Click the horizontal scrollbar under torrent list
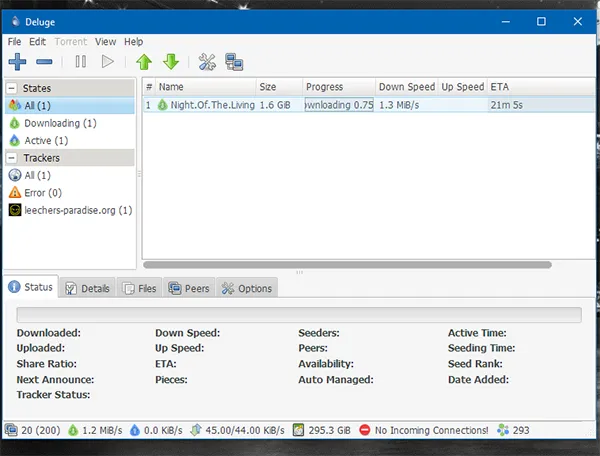This screenshot has width=600, height=456. 347,265
